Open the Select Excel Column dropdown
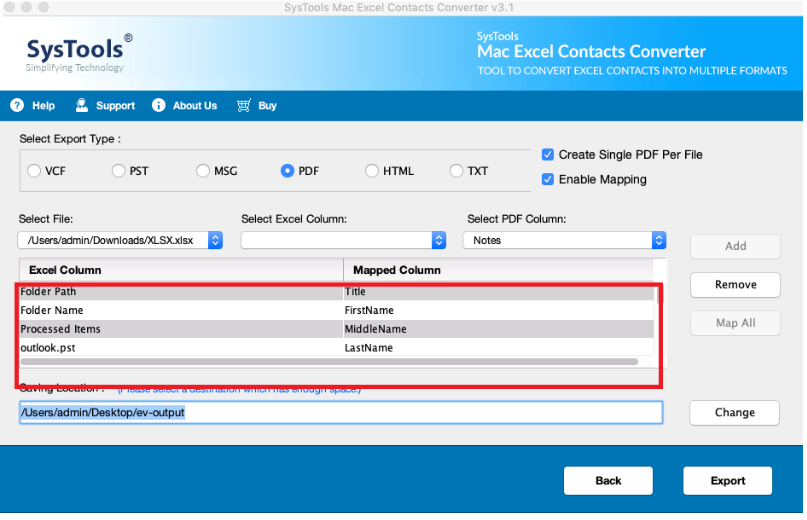 pyautogui.click(x=344, y=240)
